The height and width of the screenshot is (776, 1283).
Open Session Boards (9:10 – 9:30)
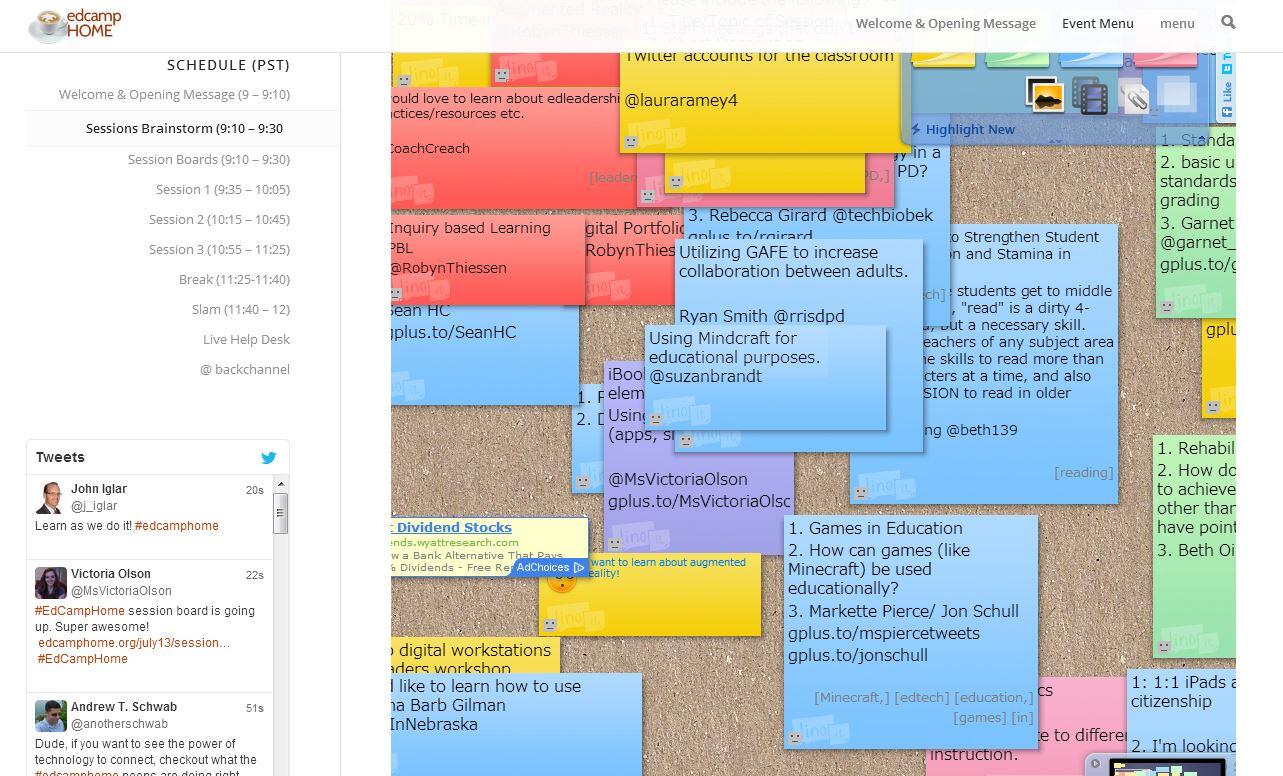coord(209,159)
